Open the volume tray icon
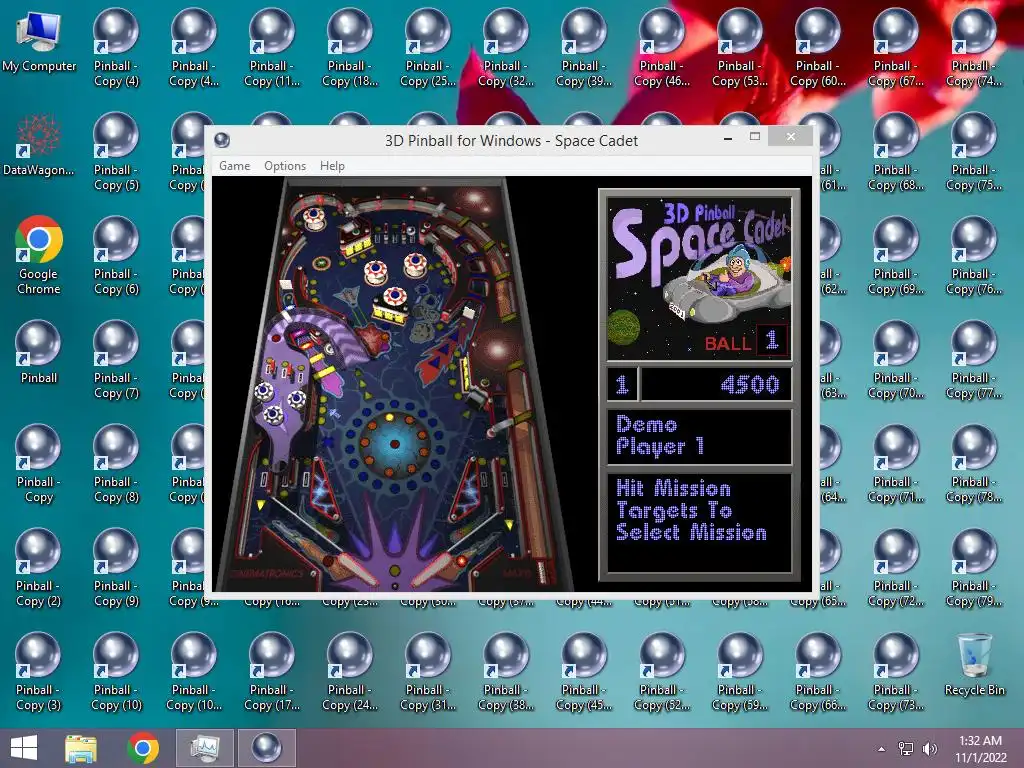The image size is (1024, 768). click(x=929, y=749)
